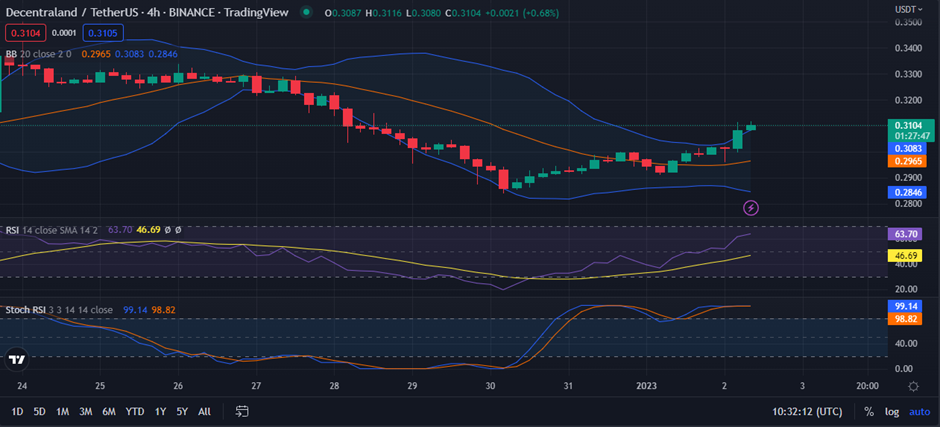
Task: Click the 30 date label on time axis
Action: (x=490, y=385)
